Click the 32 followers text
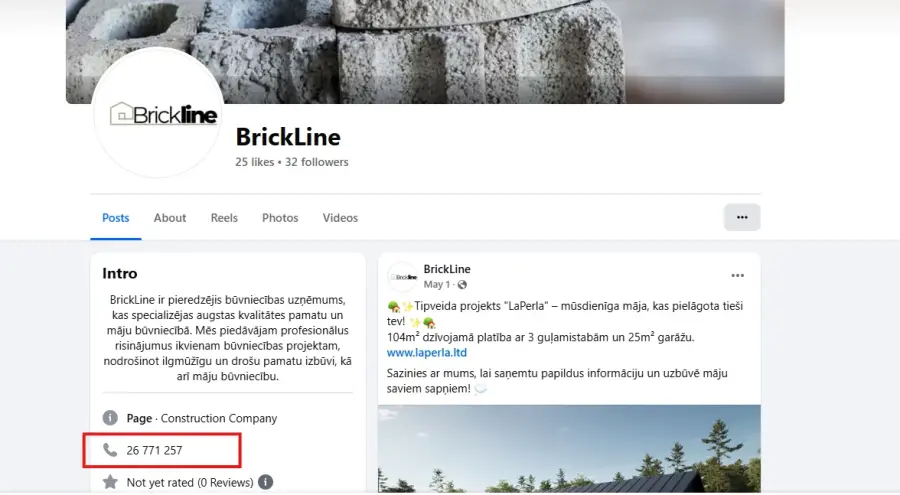The width and height of the screenshot is (900, 495). (317, 162)
